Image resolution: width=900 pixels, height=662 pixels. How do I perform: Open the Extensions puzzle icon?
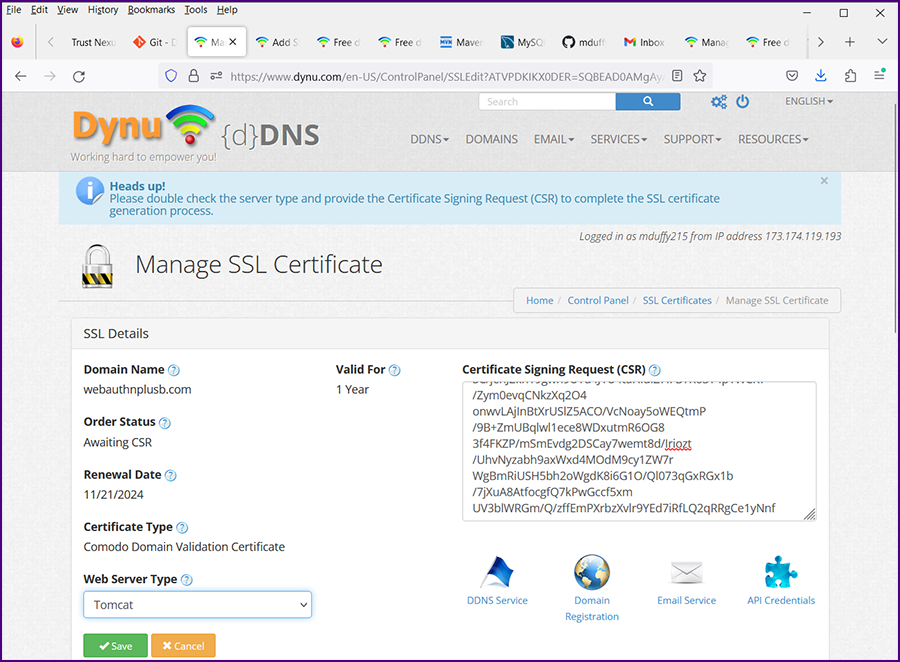click(x=851, y=76)
